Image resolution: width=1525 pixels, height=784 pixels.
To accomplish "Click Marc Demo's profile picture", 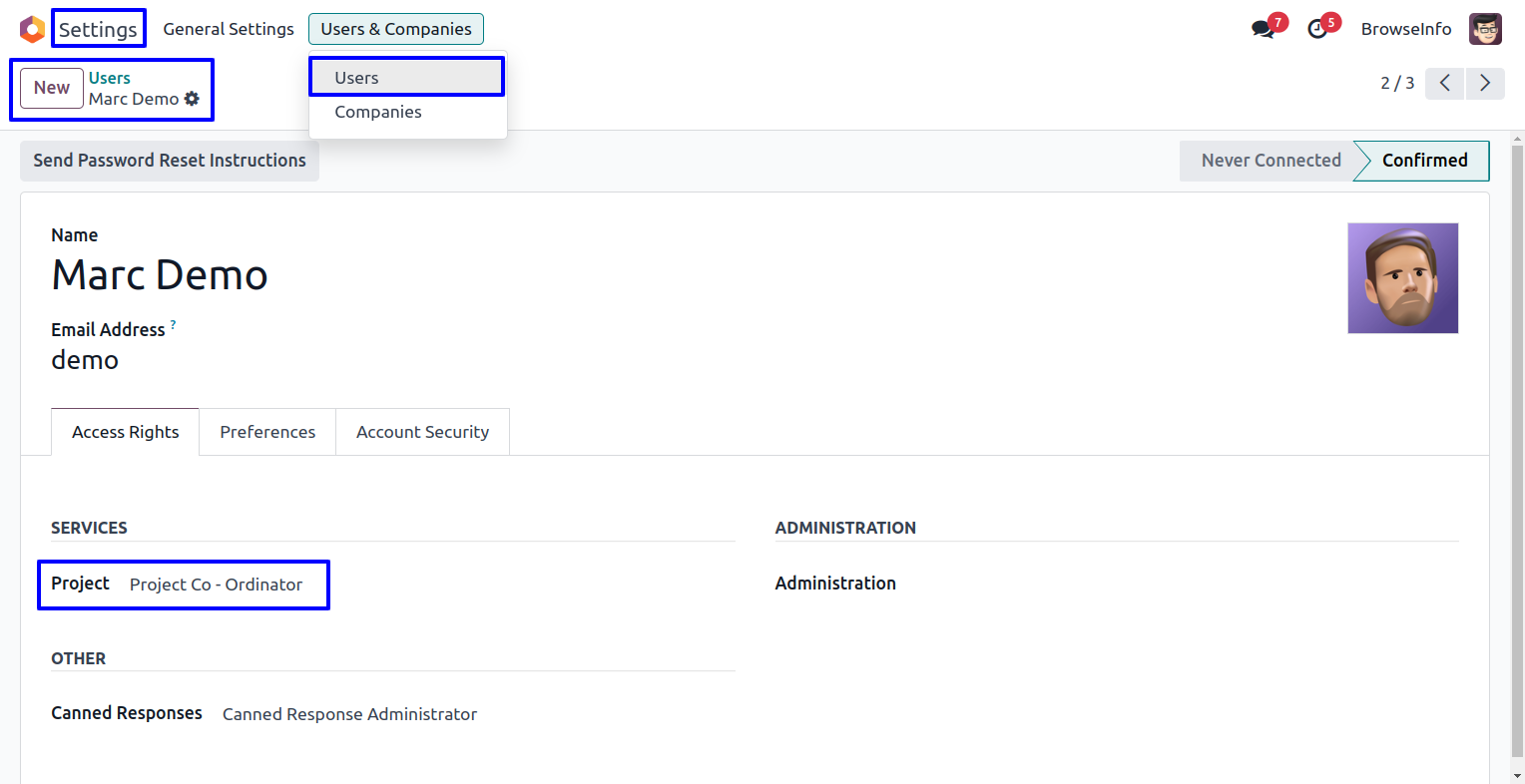I will pyautogui.click(x=1402, y=278).
